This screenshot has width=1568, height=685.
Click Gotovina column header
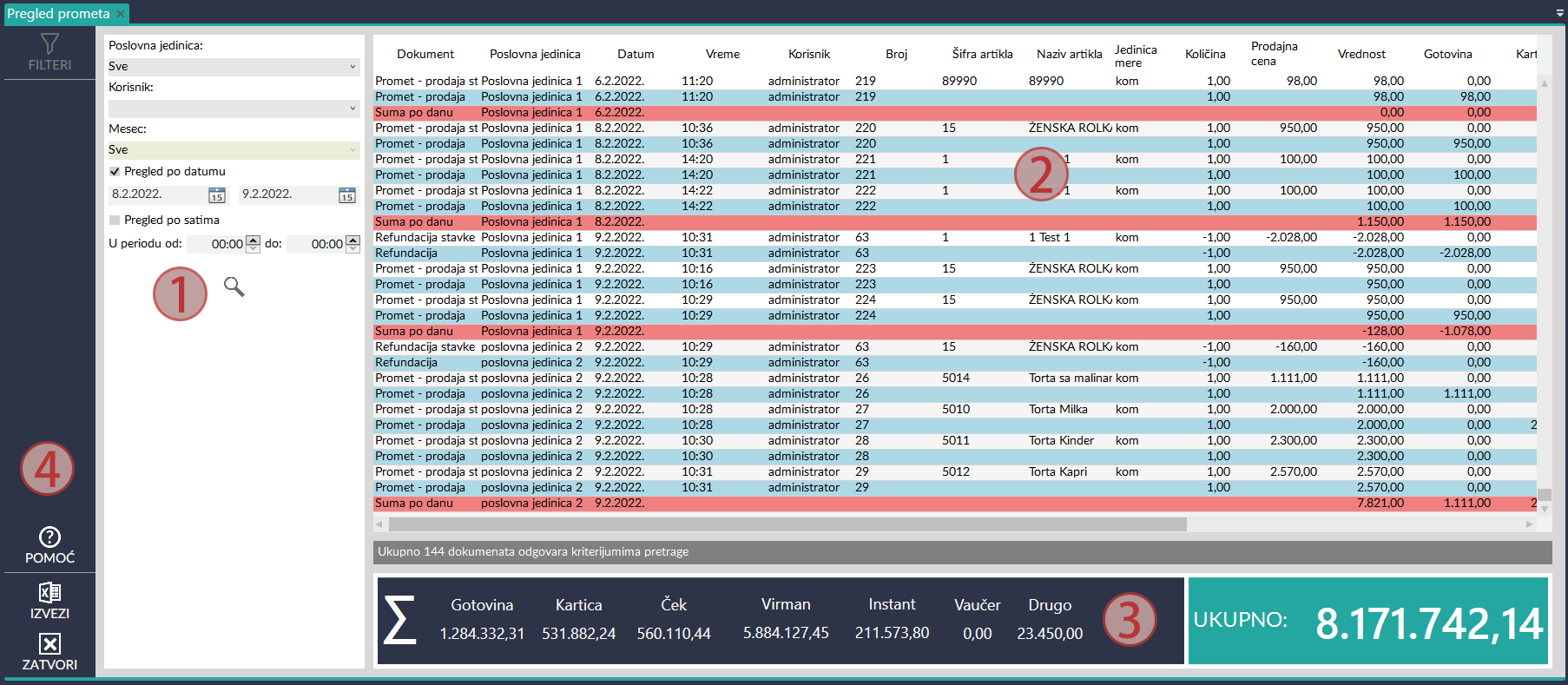[1447, 54]
